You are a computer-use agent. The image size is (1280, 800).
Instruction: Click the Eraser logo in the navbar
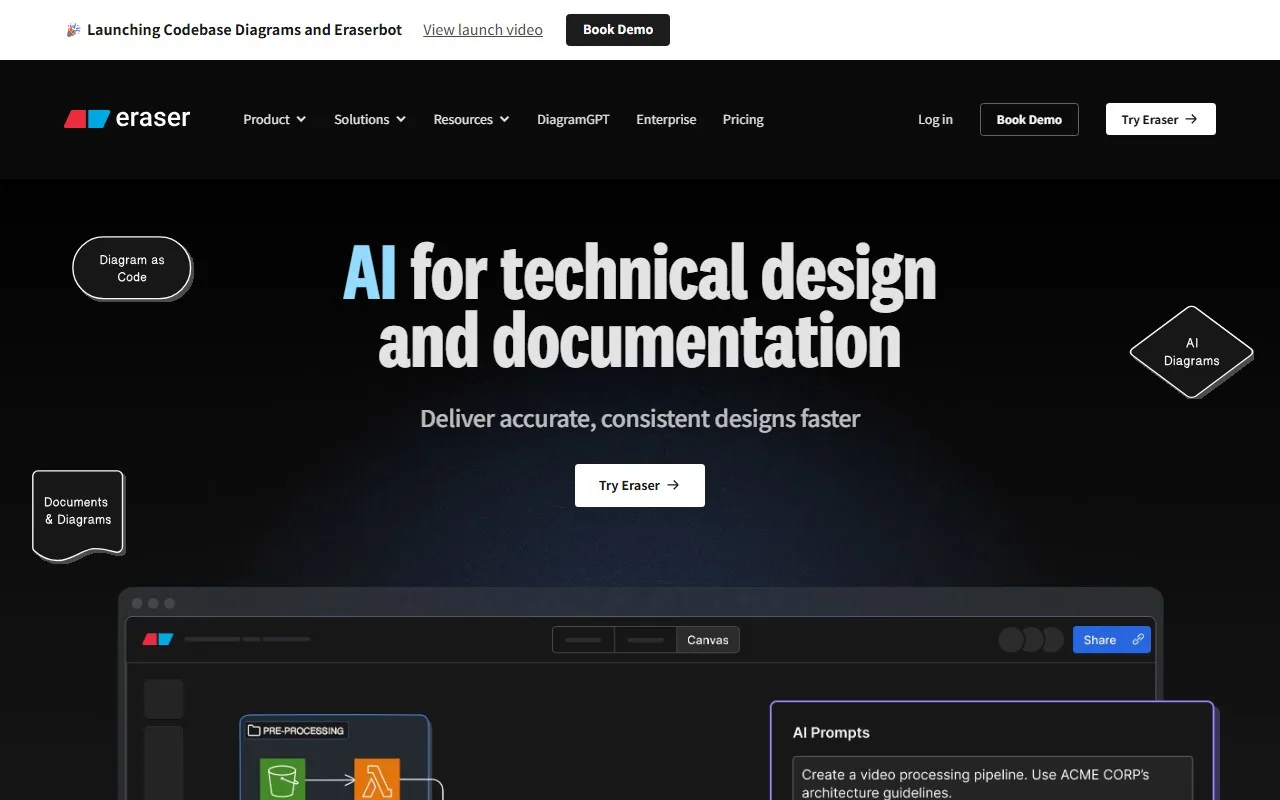click(127, 119)
